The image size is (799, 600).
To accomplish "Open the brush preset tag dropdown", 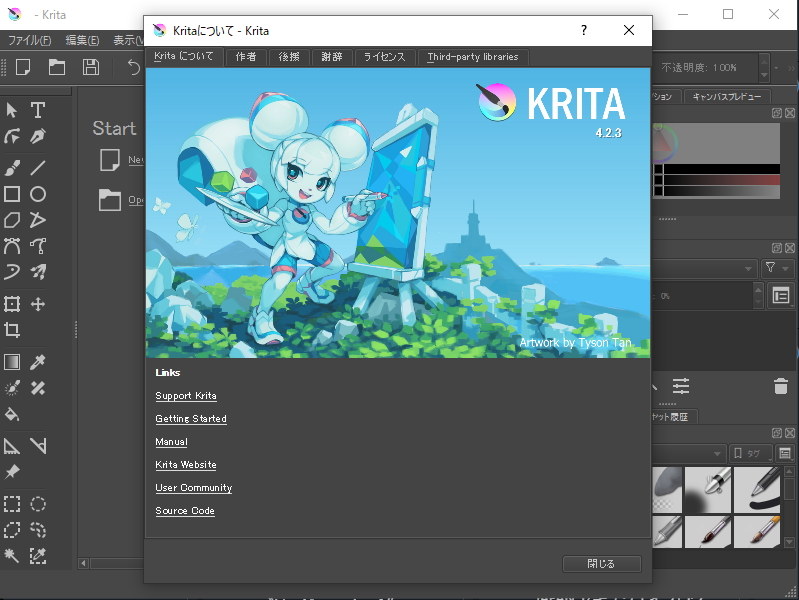I will tap(689, 453).
